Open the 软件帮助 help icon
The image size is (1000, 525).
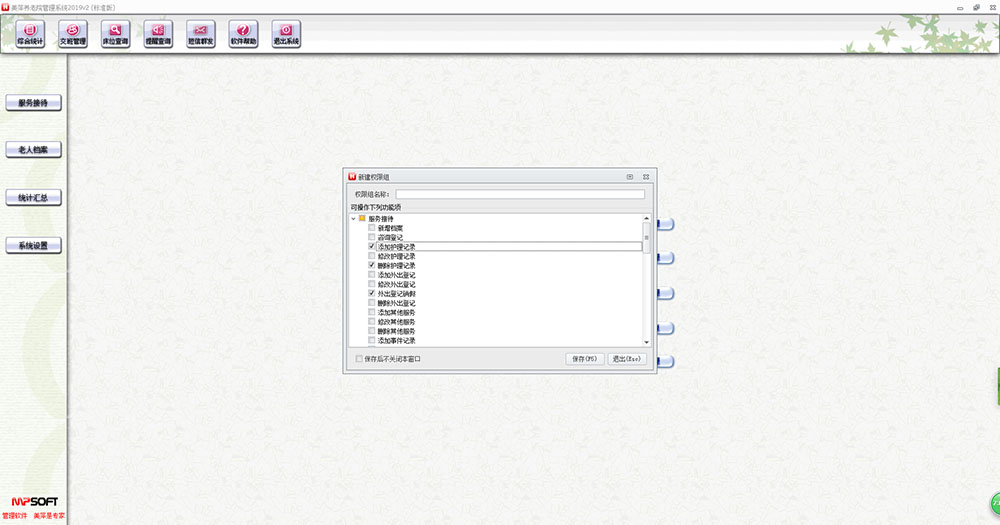[x=243, y=34]
